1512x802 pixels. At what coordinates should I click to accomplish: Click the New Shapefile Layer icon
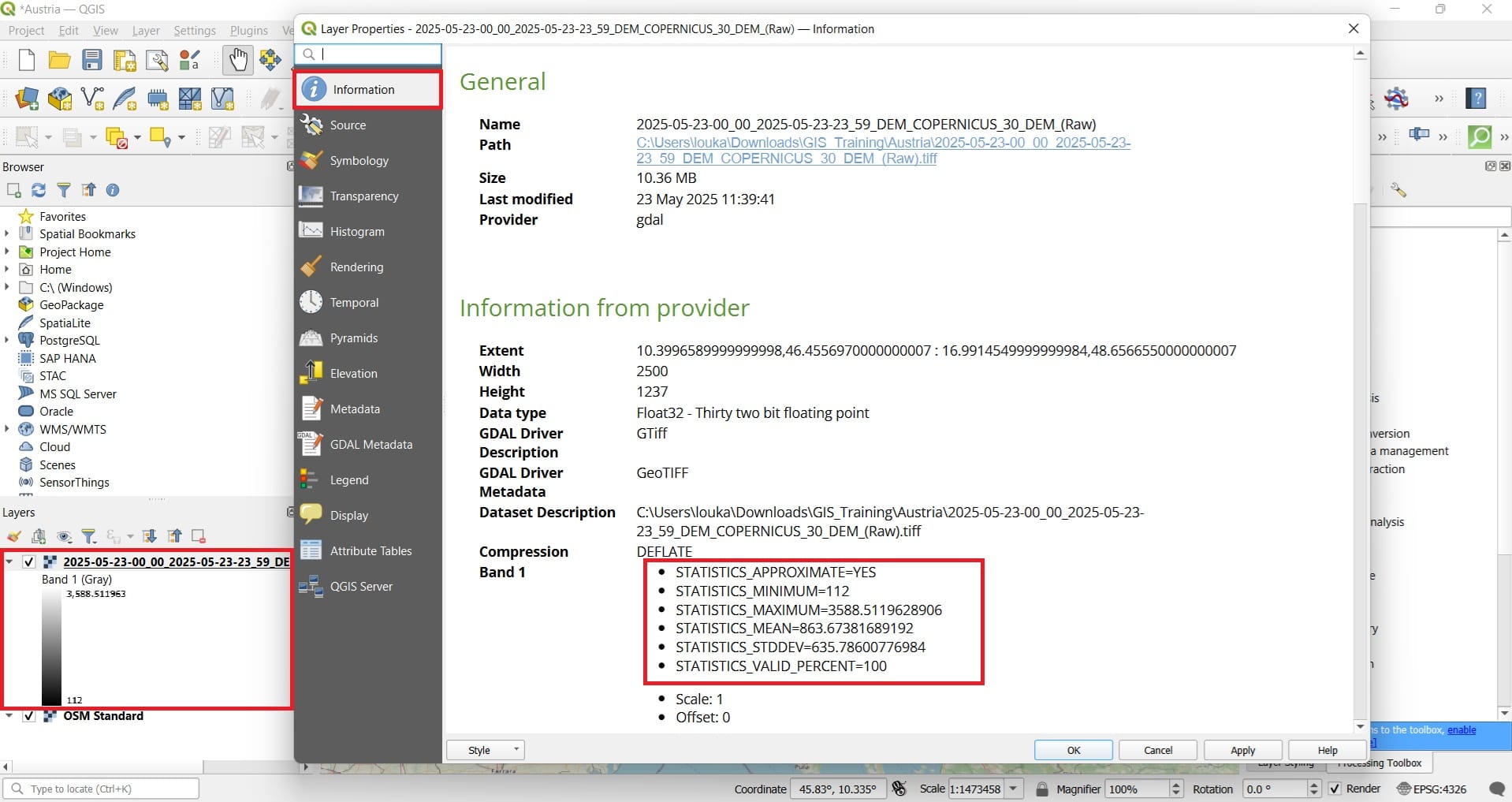pos(92,99)
